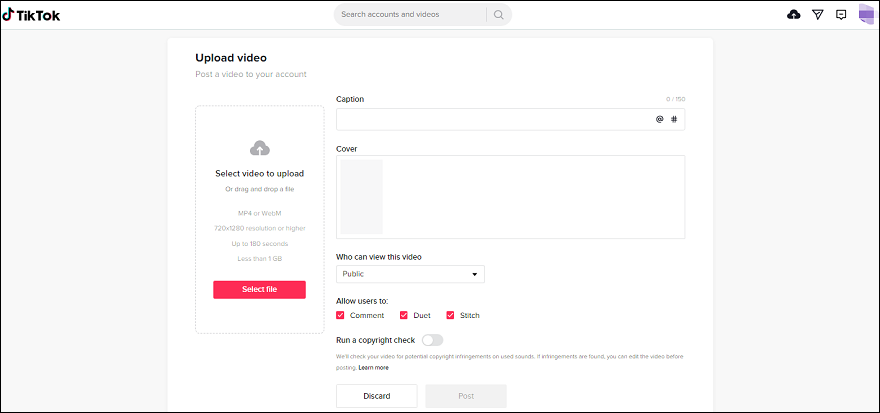
Task: Uncheck the Stitch option
Action: pyautogui.click(x=450, y=315)
